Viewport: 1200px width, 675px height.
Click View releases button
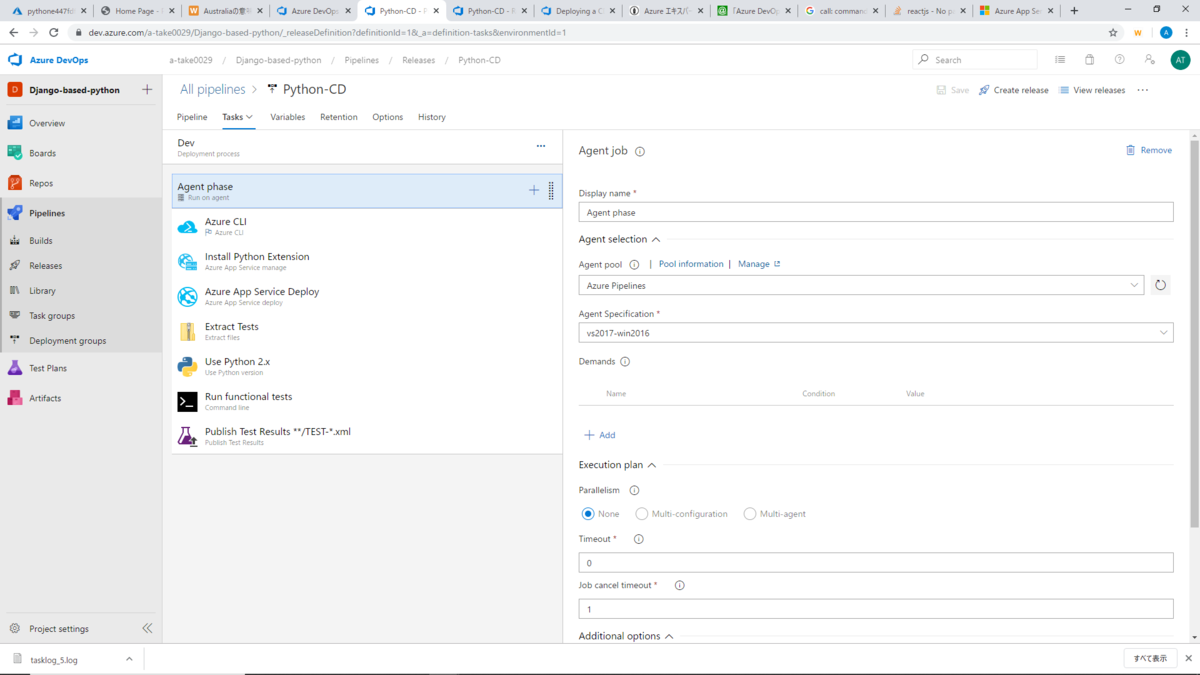(1092, 90)
